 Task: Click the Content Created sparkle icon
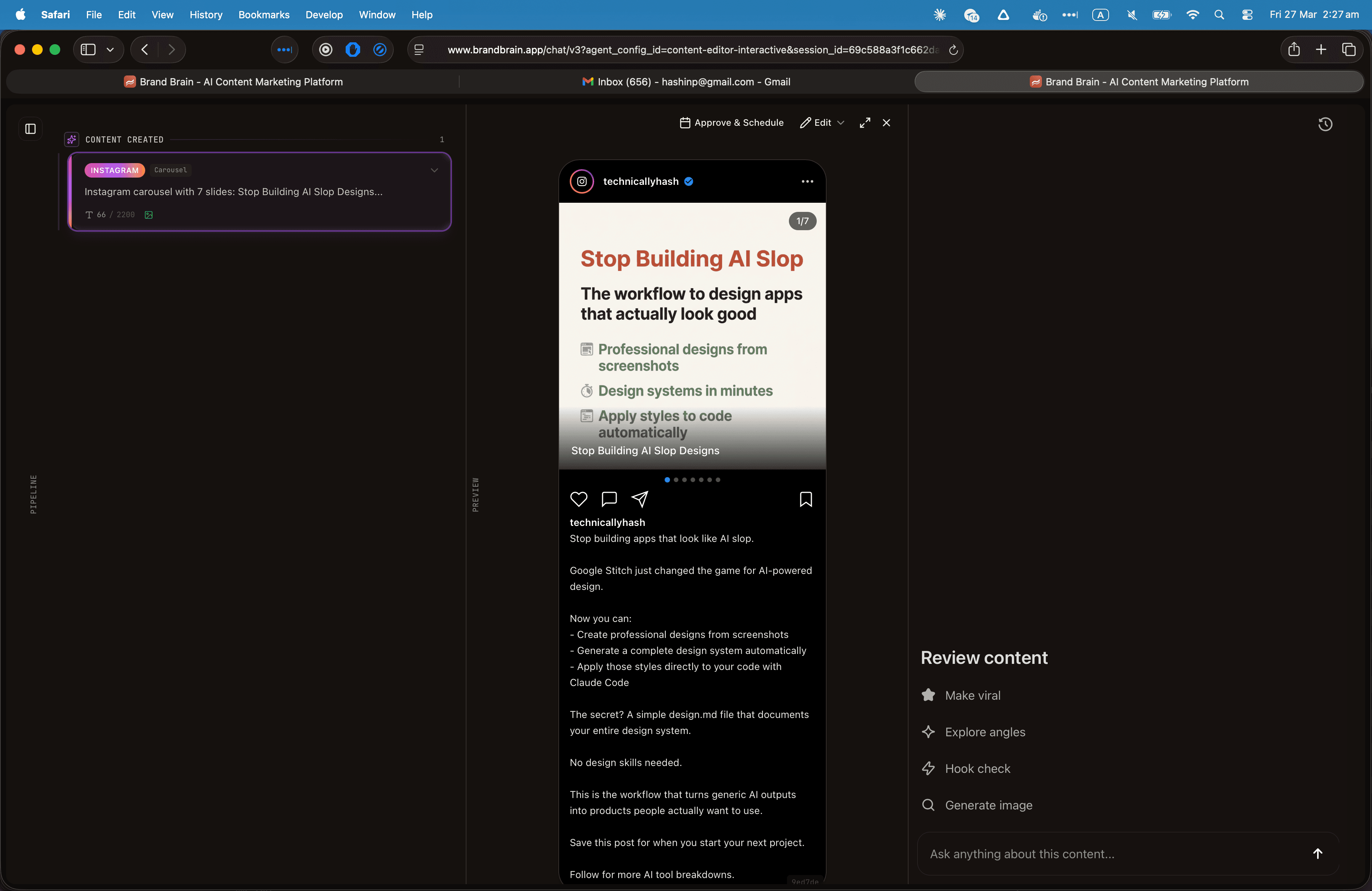click(x=72, y=139)
